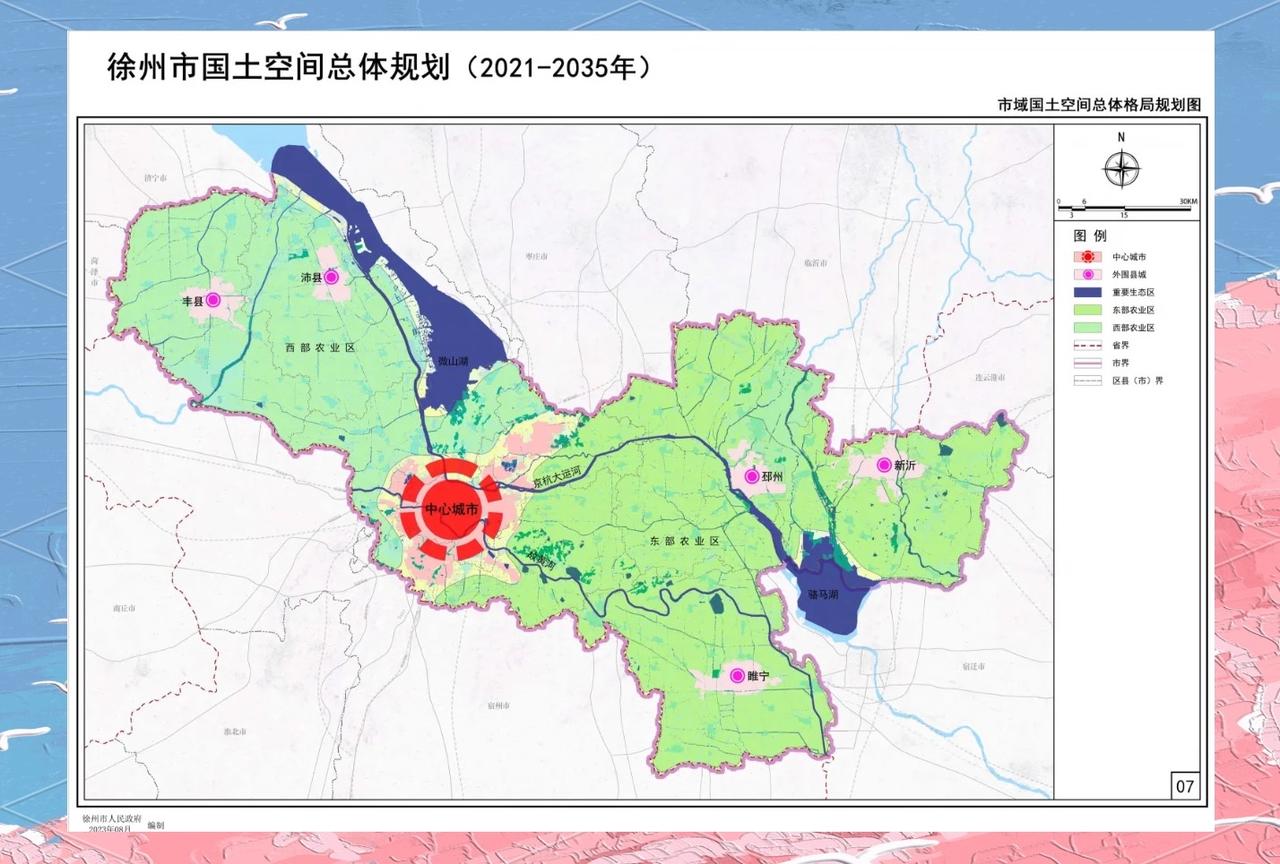Click the 临沂市 neighboring city label
1280x864 pixels.
point(816,263)
